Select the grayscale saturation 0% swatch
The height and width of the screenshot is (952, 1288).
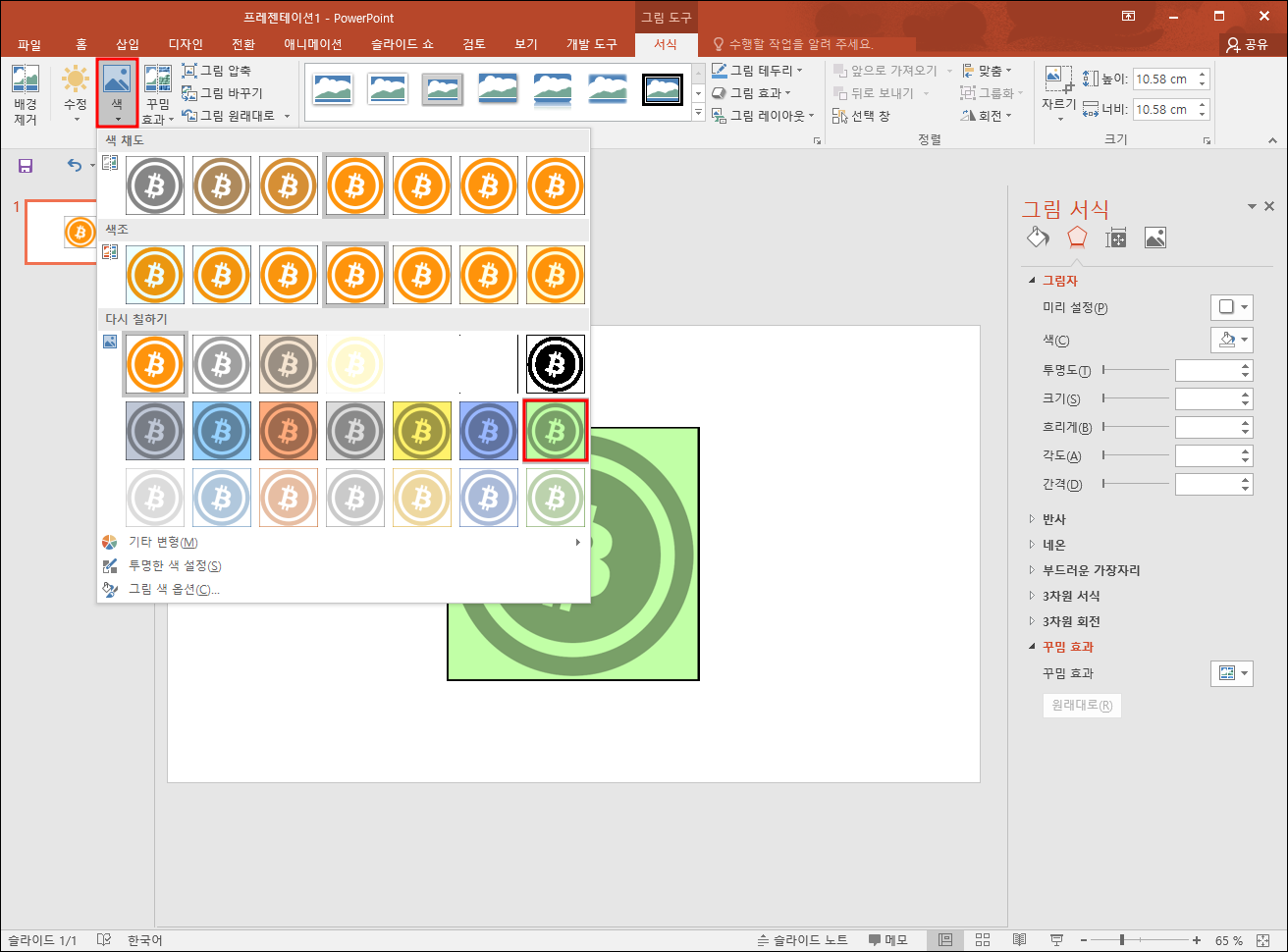pos(155,185)
